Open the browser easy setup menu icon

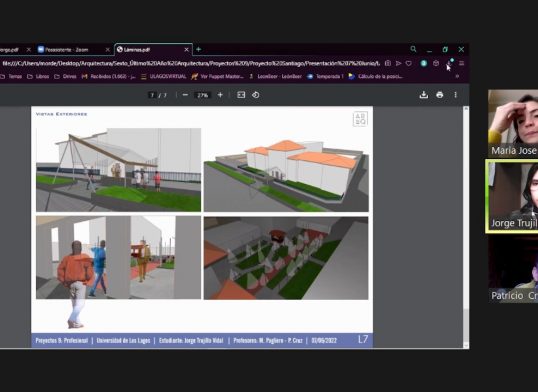click(461, 64)
